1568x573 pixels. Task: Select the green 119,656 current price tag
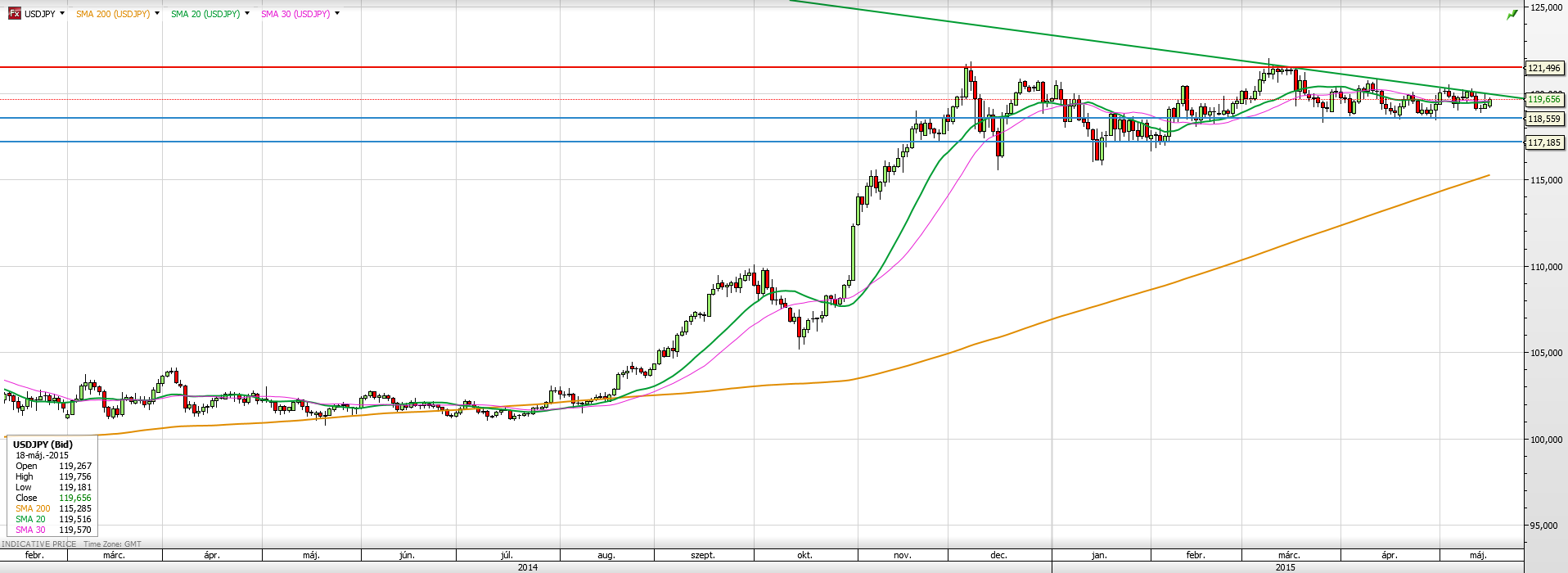[x=1544, y=99]
